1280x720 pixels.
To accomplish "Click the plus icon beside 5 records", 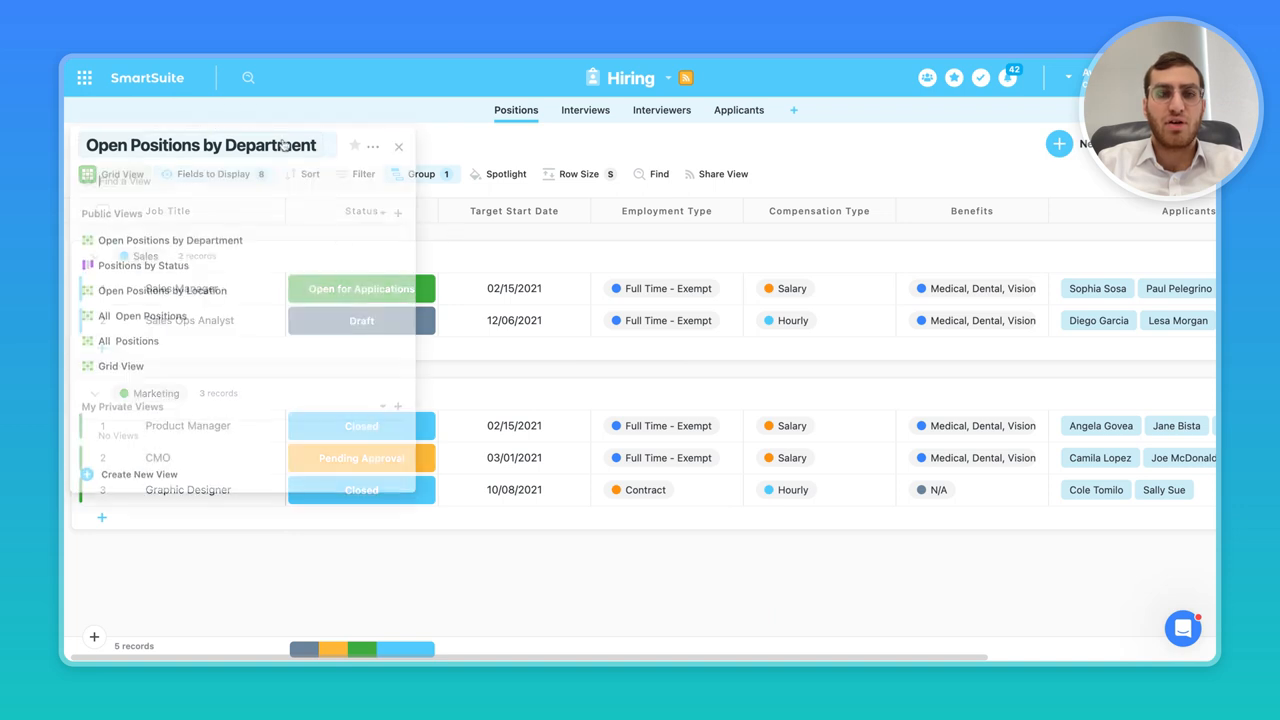I will [94, 637].
